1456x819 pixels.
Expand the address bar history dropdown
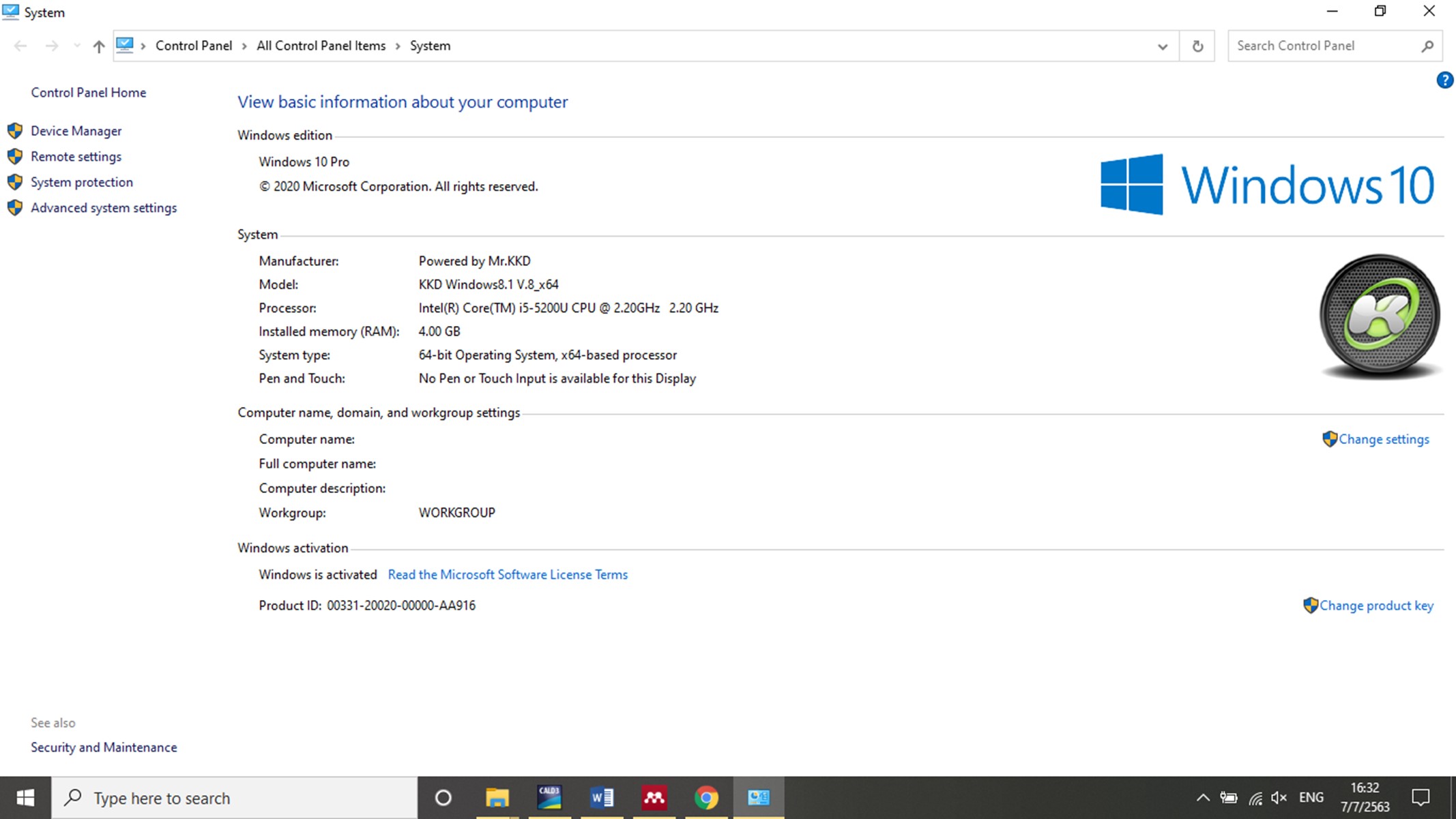[1162, 46]
